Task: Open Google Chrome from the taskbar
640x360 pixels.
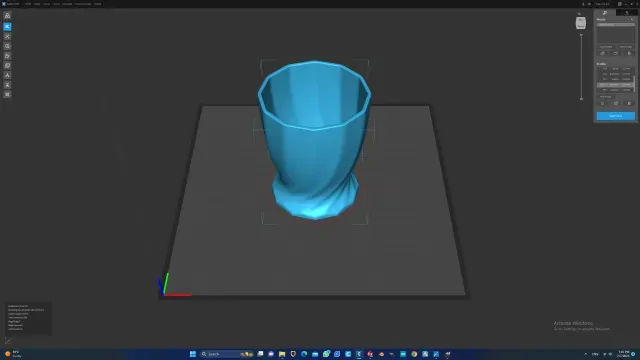Action: 414,354
